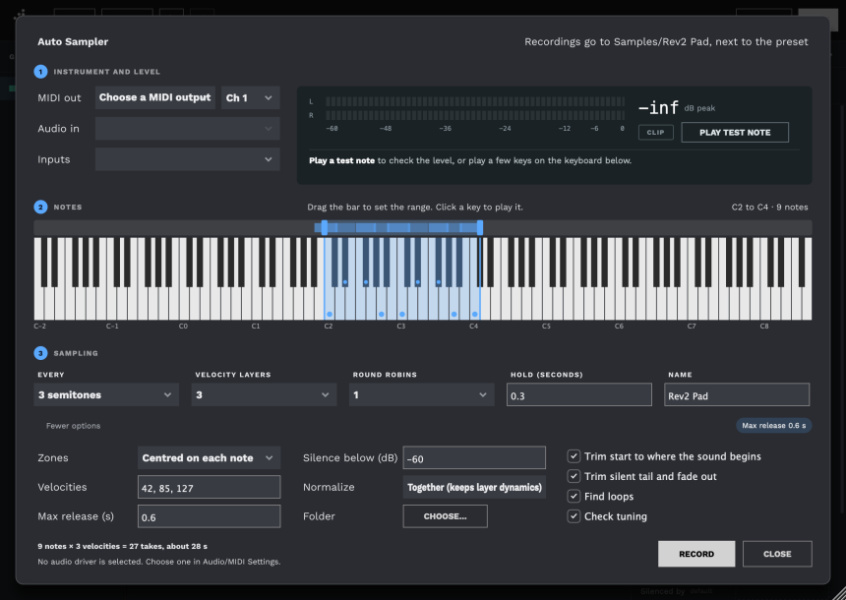
Task: Click the step 1 Instrument and Level badge
Action: (x=40, y=71)
